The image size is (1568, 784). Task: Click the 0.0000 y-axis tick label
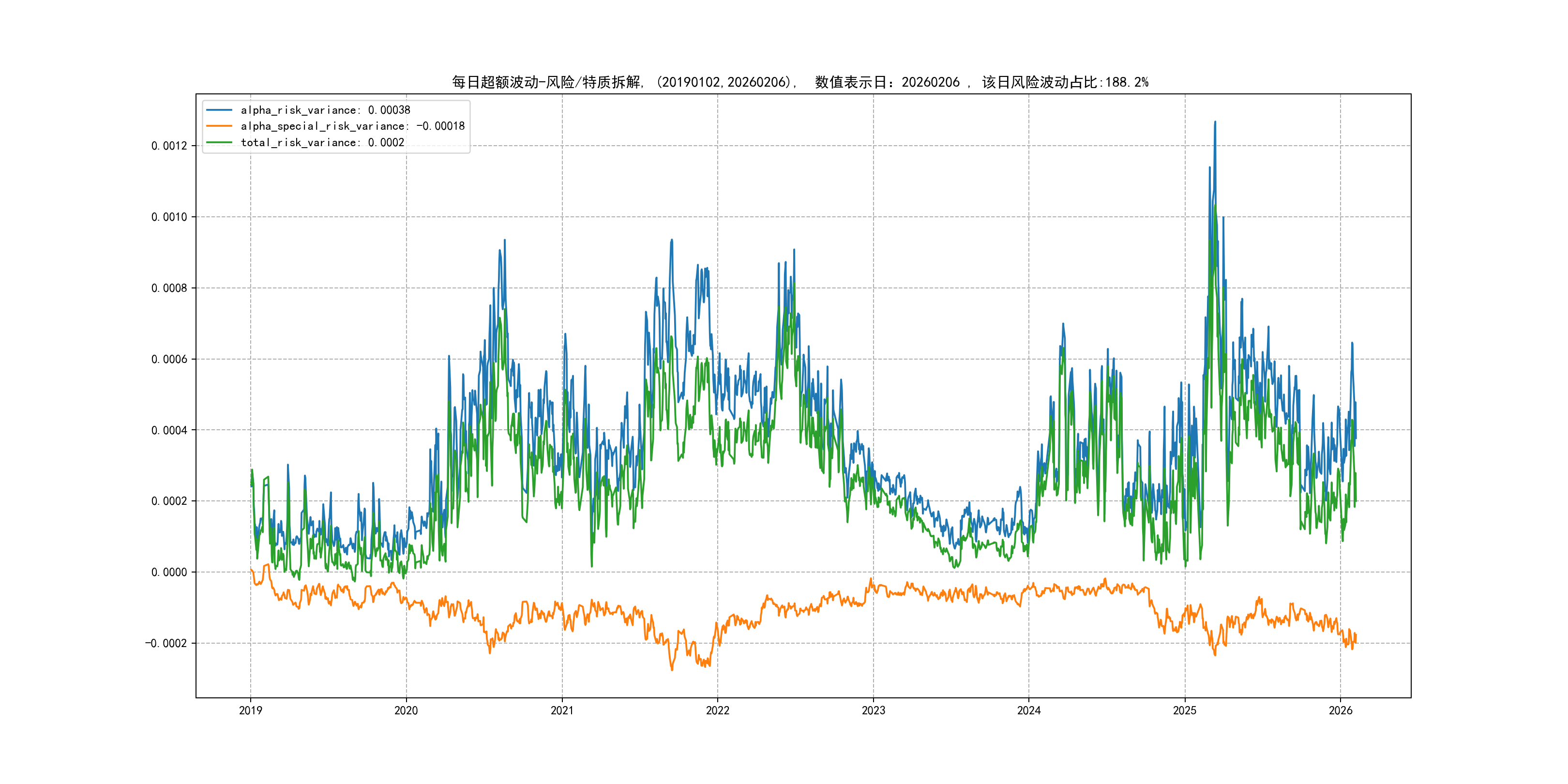click(169, 572)
